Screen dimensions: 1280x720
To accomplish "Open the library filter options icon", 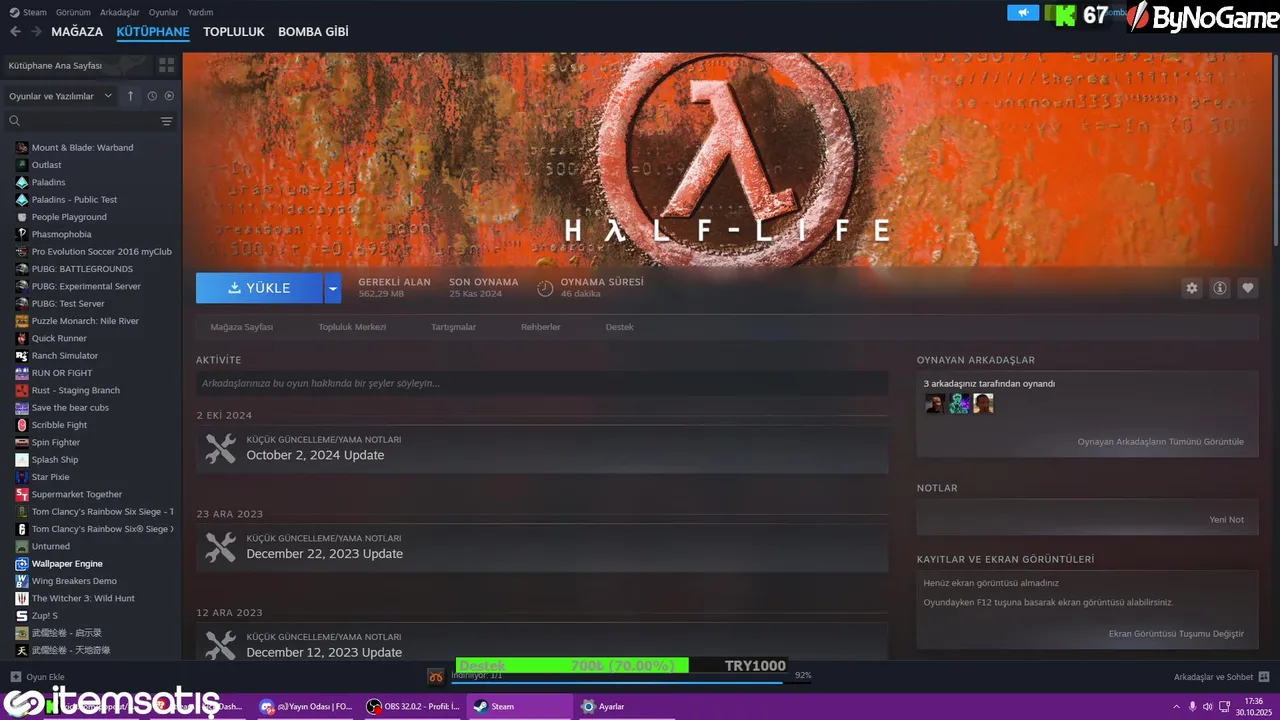I will 166,121.
